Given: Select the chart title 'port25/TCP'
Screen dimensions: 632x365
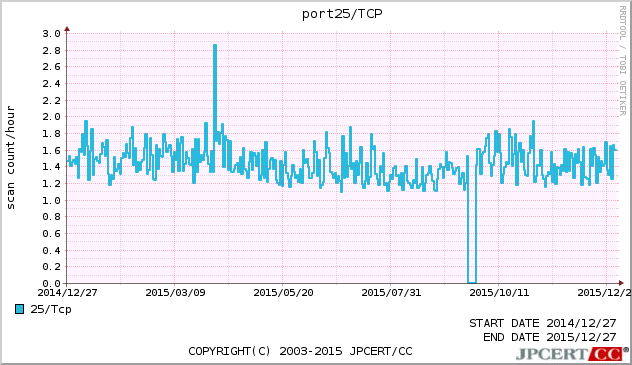Looking at the screenshot, I should point(342,14).
